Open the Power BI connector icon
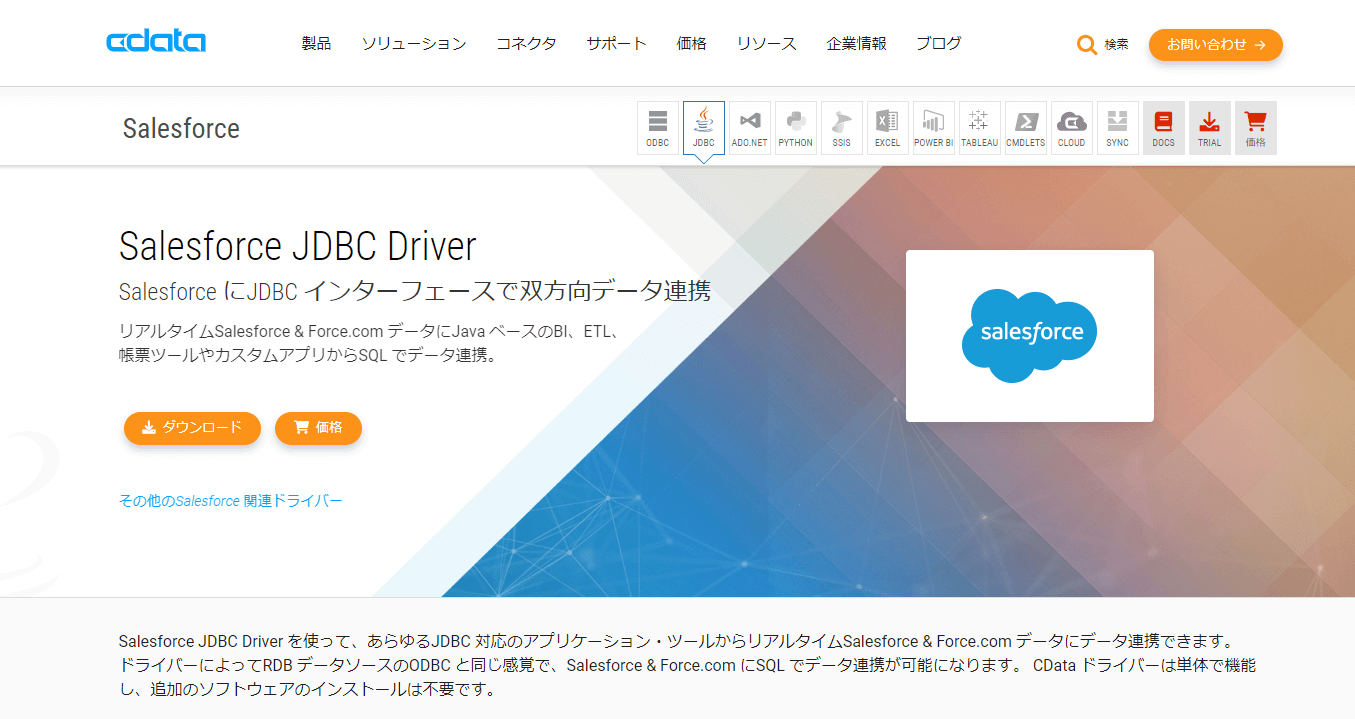Screen dimensions: 1355x719 pyautogui.click(x=934, y=128)
